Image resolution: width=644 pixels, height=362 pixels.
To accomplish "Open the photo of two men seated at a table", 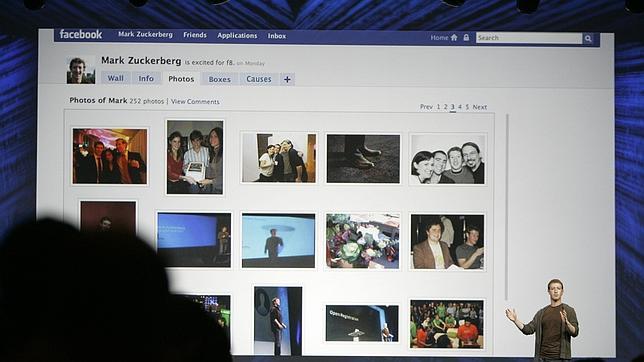I will 448,242.
